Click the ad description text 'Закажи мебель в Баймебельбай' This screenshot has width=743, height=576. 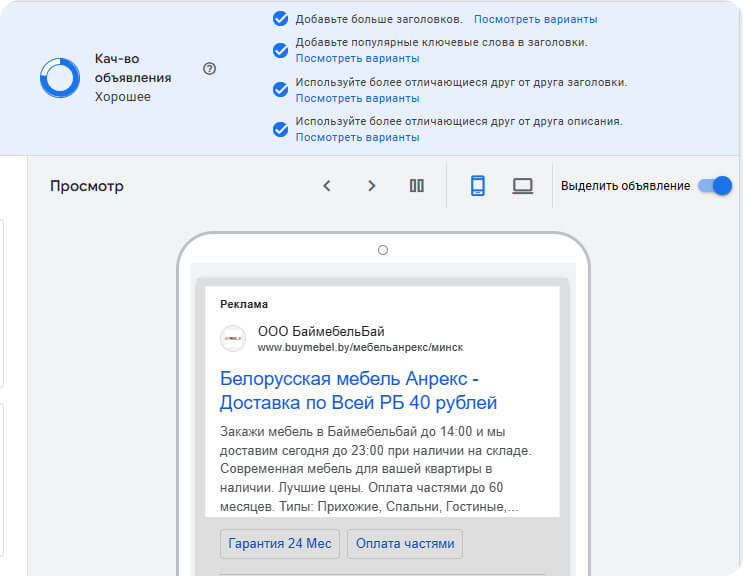click(x=376, y=468)
